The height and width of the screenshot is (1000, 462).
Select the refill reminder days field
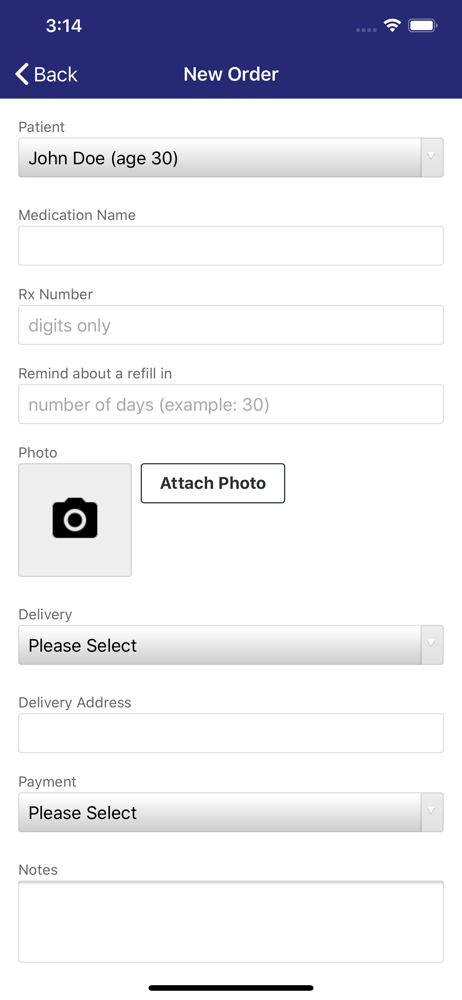pos(231,404)
